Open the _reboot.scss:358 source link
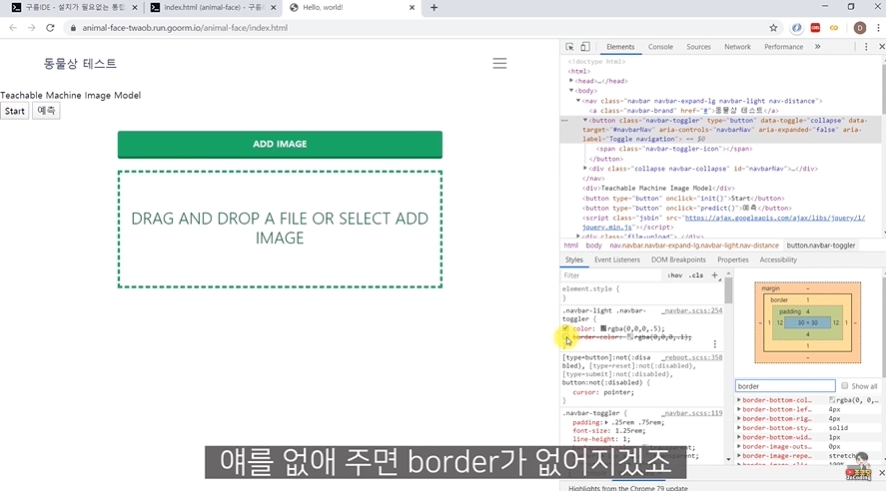886x491 pixels. click(692, 358)
